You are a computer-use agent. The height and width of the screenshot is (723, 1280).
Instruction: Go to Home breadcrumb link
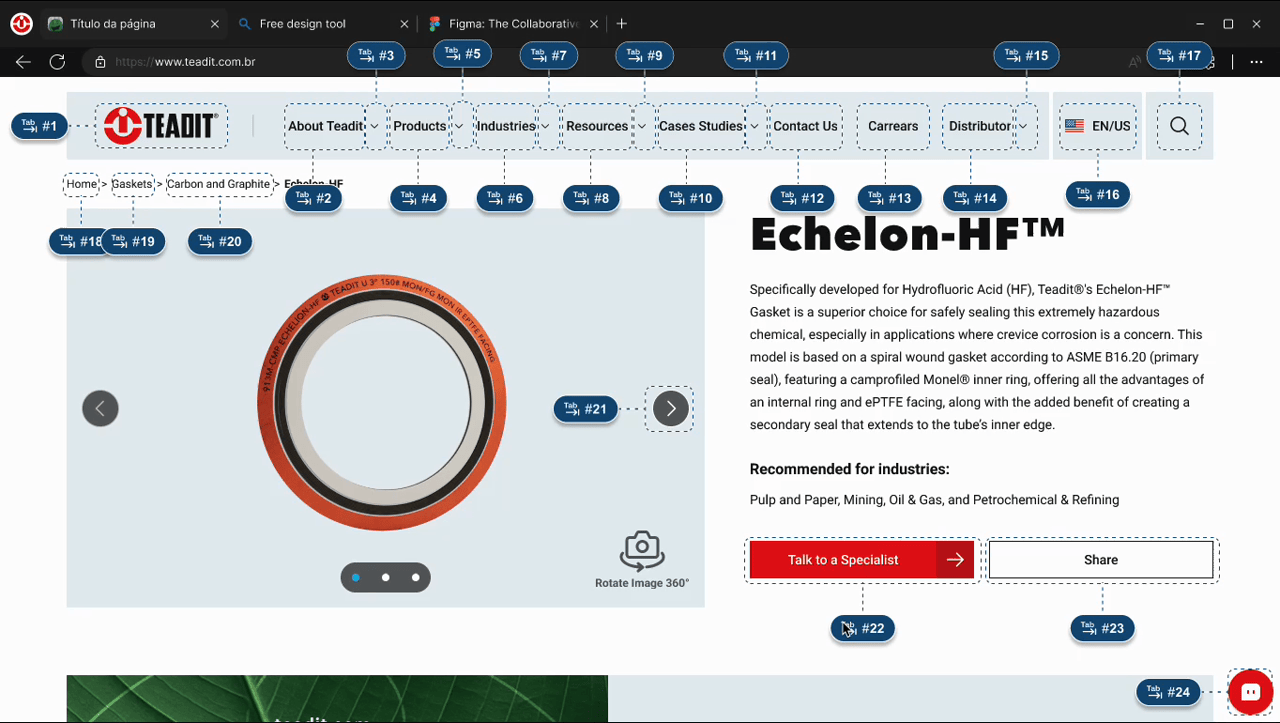pos(82,184)
